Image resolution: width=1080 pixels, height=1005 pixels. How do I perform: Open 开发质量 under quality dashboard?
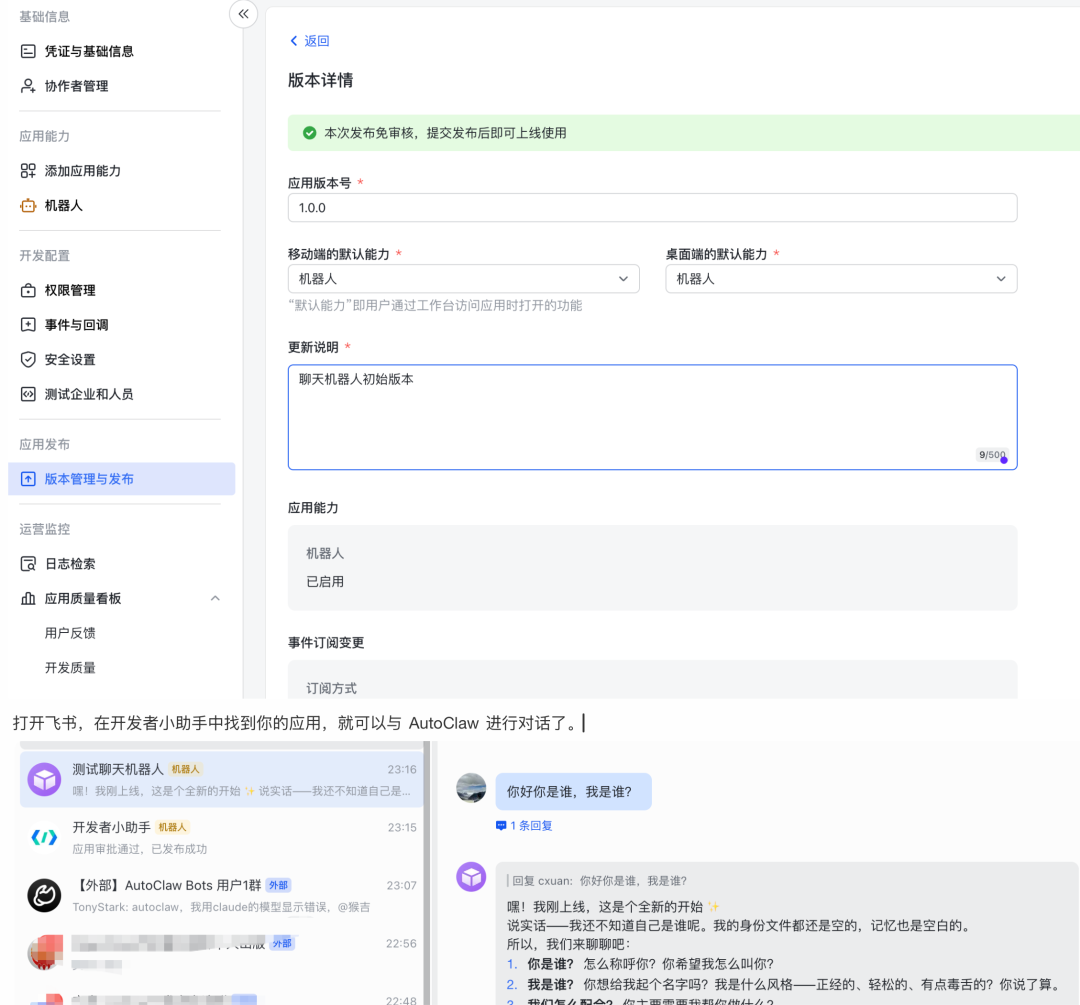(70, 667)
